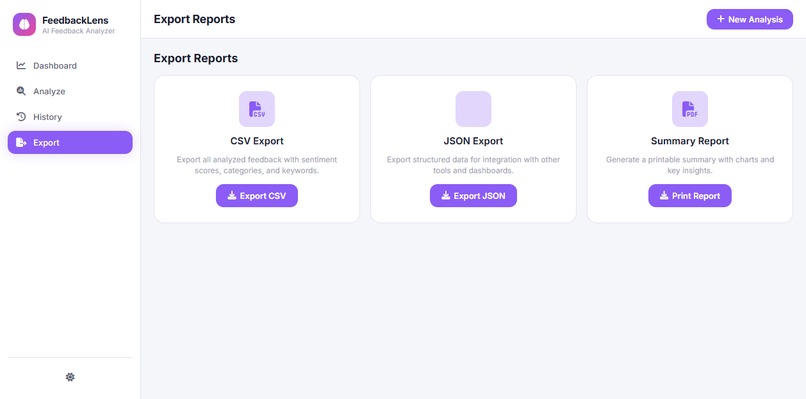Click the 'AI Feedback Analyzer' subtitle
Screen dimensions: 806x399
pos(79,31)
